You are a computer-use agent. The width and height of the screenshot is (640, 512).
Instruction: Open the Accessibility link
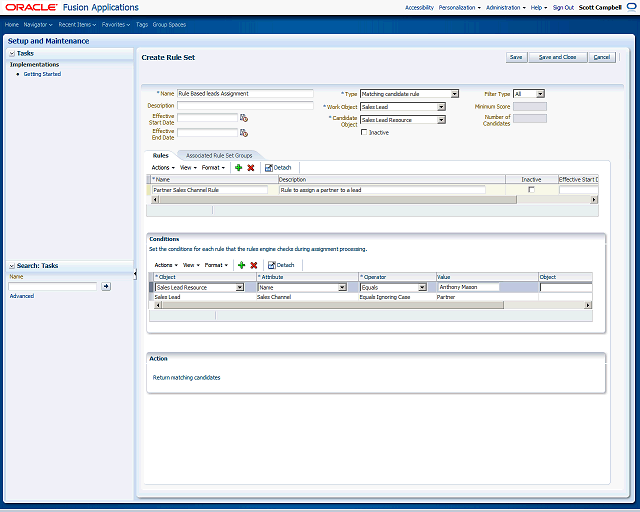tap(419, 7)
